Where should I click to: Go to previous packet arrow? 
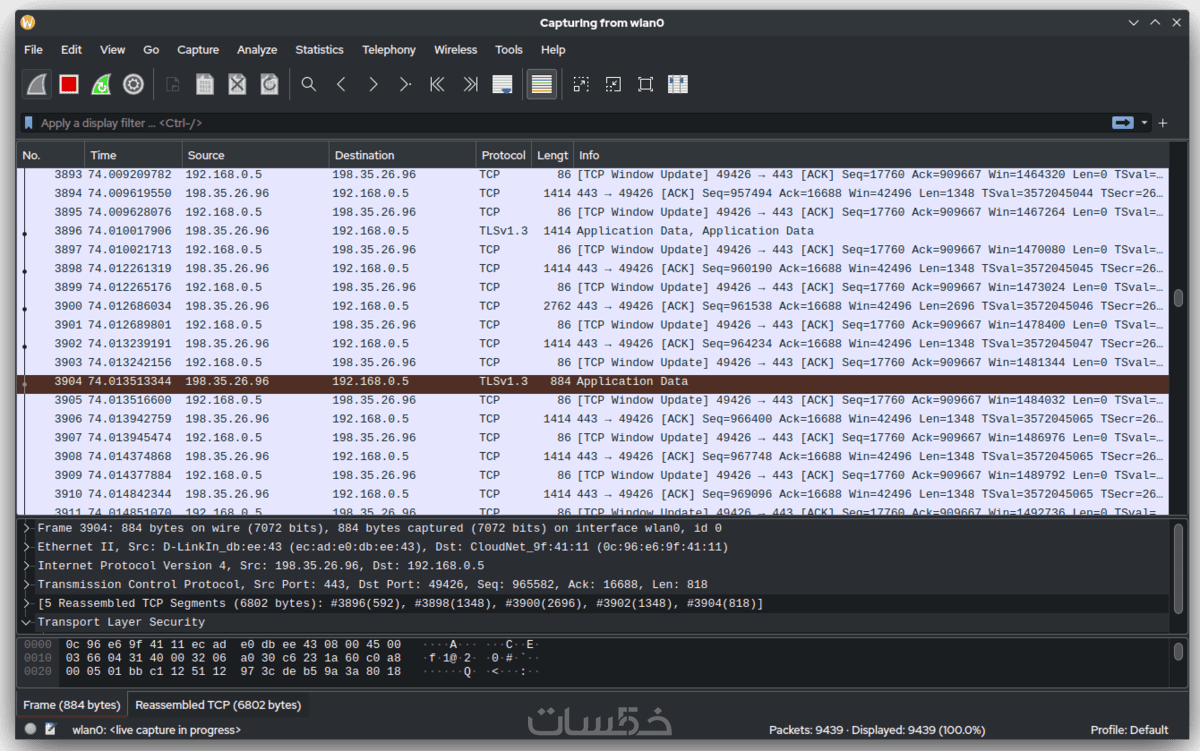pyautogui.click(x=341, y=85)
